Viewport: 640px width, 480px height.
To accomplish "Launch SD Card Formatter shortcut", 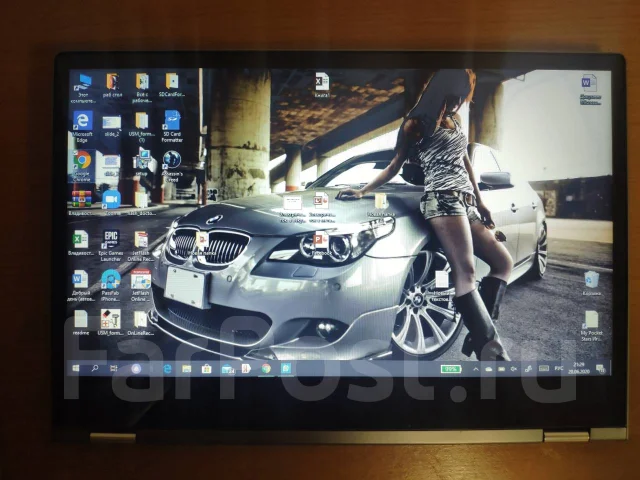I will (x=172, y=127).
